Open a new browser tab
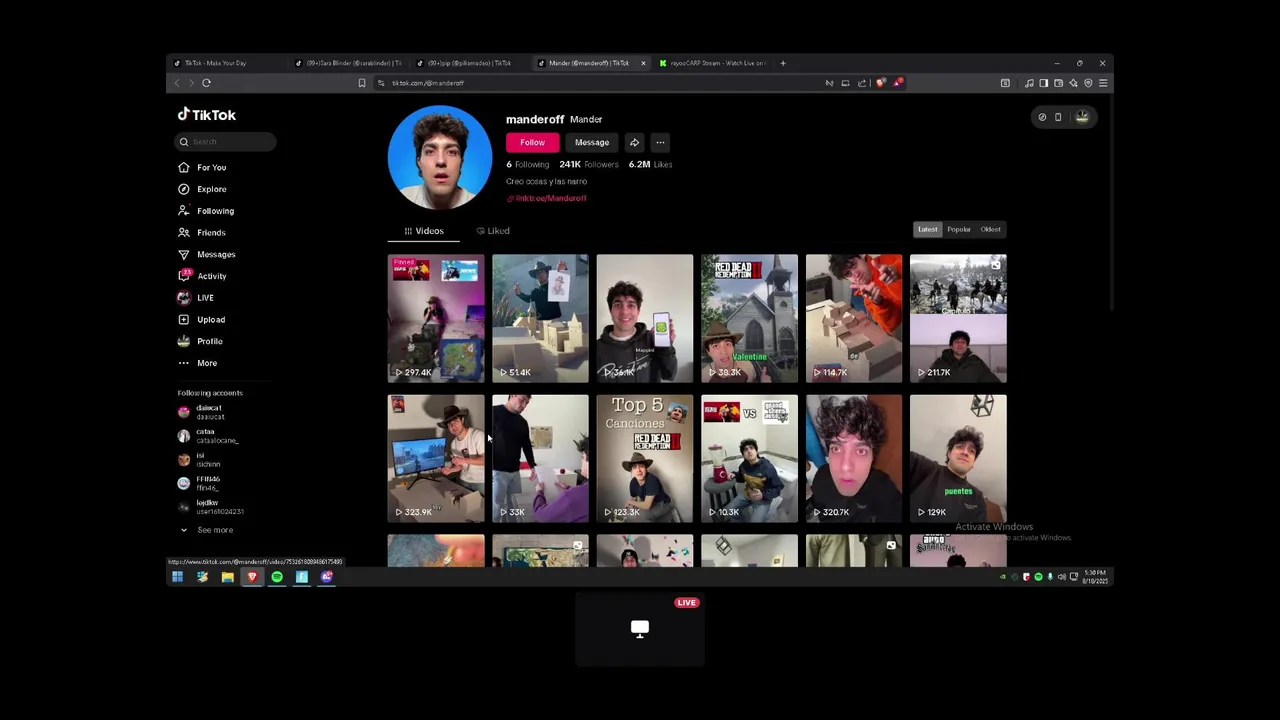Screen dimensions: 1280x720 point(783,63)
